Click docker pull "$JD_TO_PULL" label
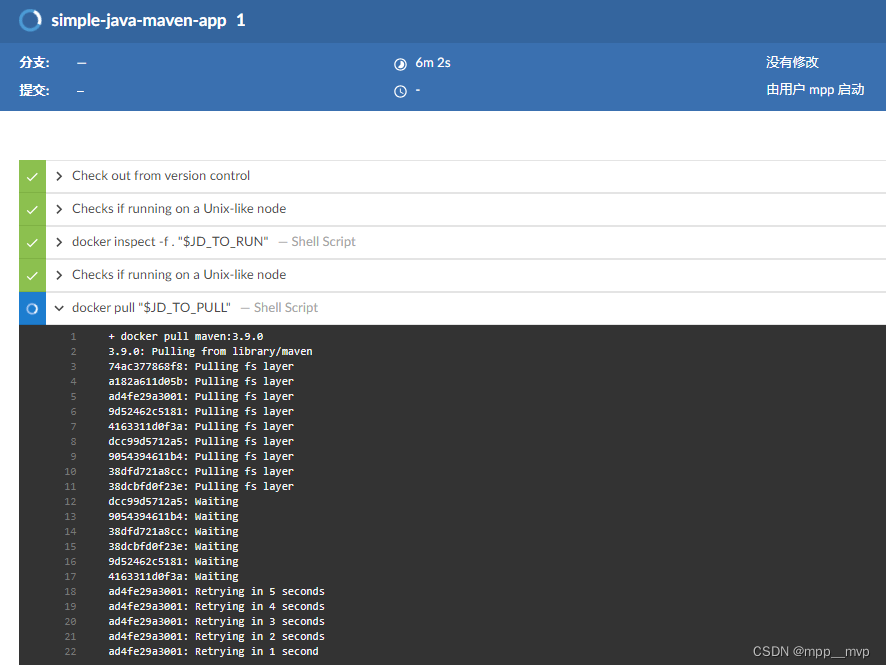The width and height of the screenshot is (886, 669). pos(151,307)
